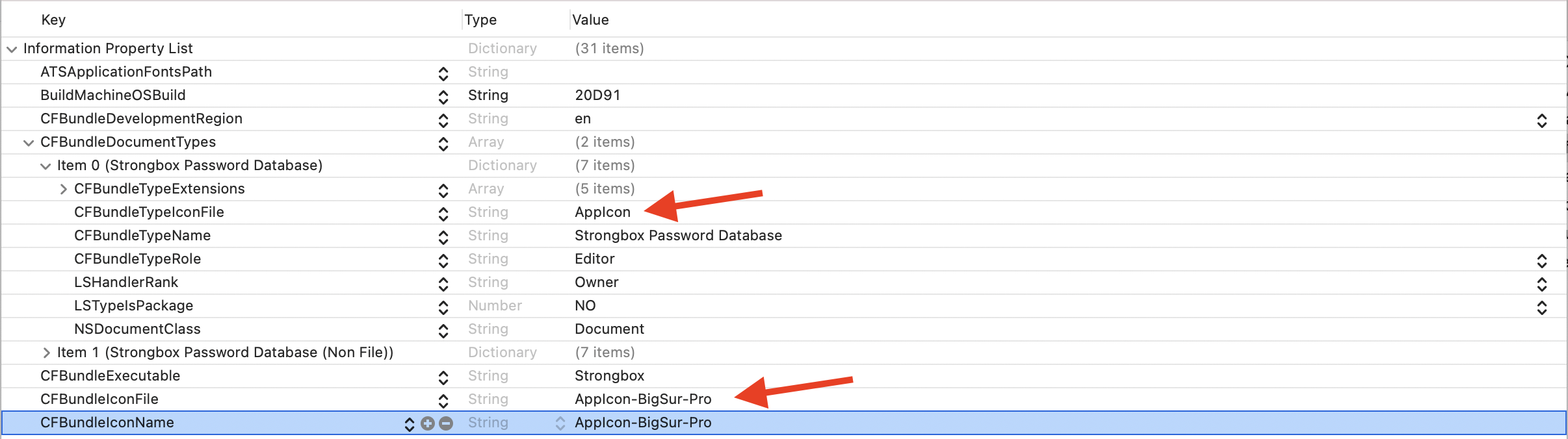The image size is (1568, 439).
Task: Click the minus icon to remove CFBundleIconName
Action: pyautogui.click(x=446, y=423)
